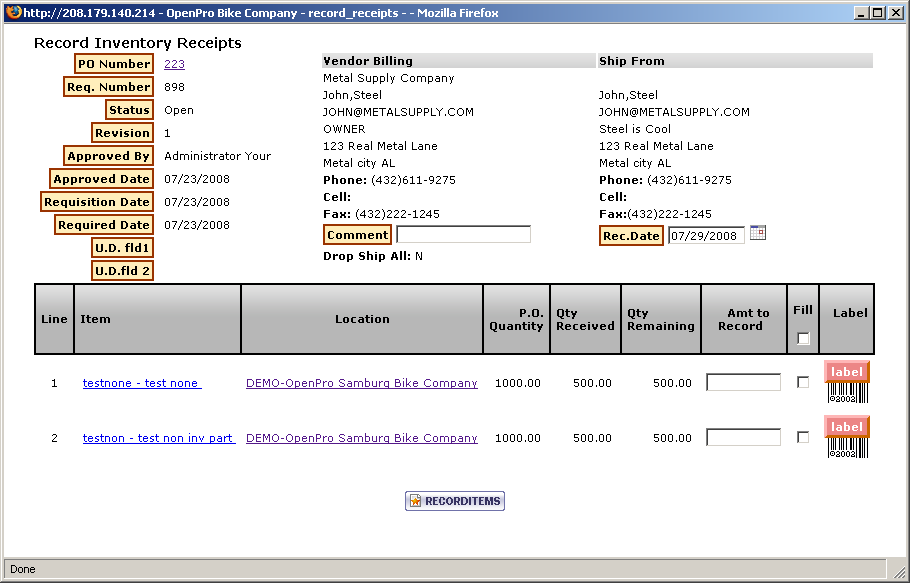Image resolution: width=910 pixels, height=583 pixels.
Task: Maximize the Firefox window
Action: (877, 13)
